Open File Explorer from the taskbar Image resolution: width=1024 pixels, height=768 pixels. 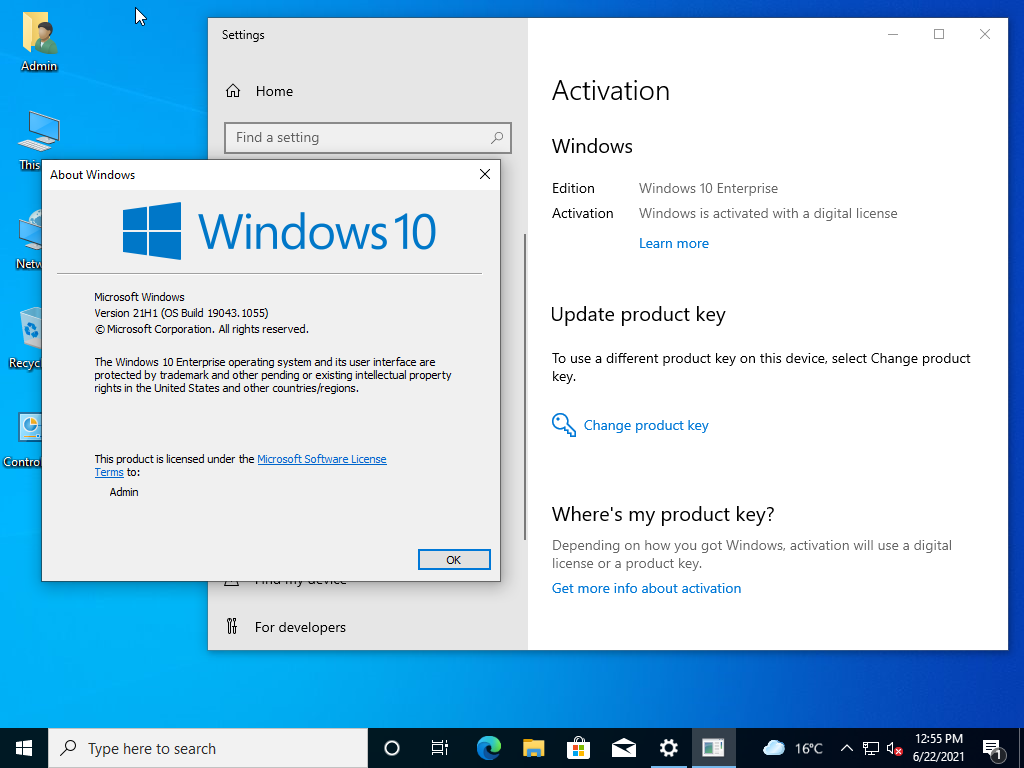[x=534, y=748]
